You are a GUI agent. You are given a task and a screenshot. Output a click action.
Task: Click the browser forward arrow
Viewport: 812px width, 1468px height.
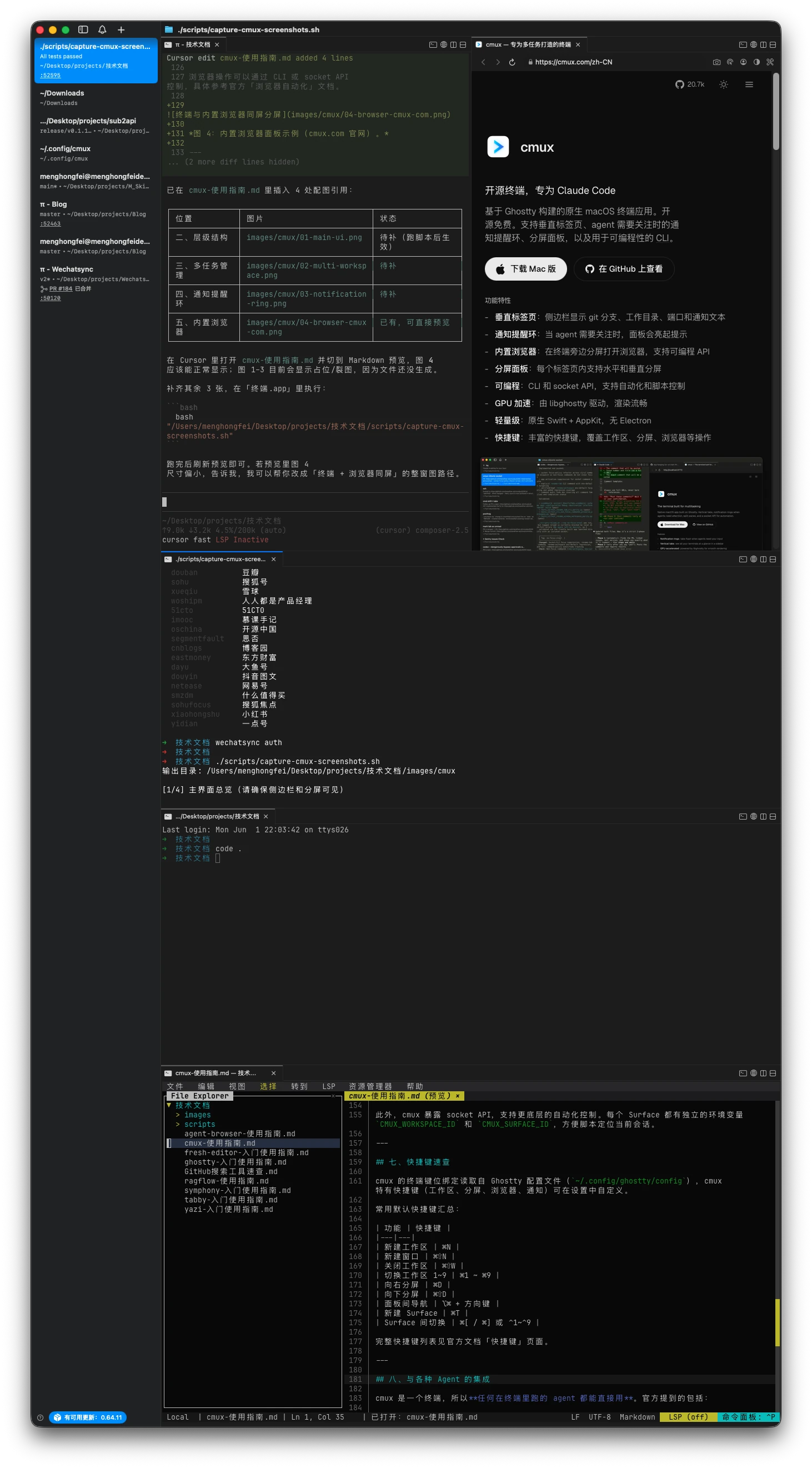498,62
